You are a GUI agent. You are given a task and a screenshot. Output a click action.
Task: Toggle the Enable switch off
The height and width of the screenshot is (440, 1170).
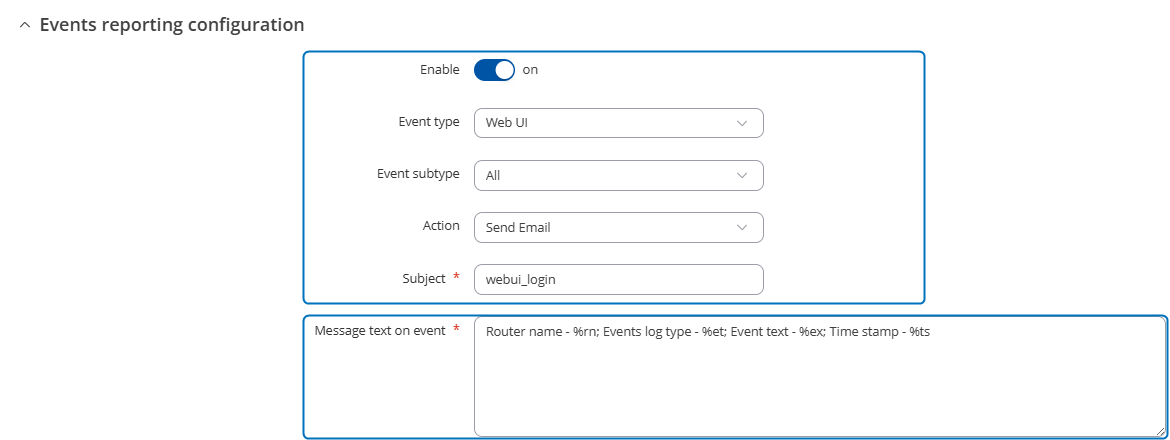tap(494, 70)
